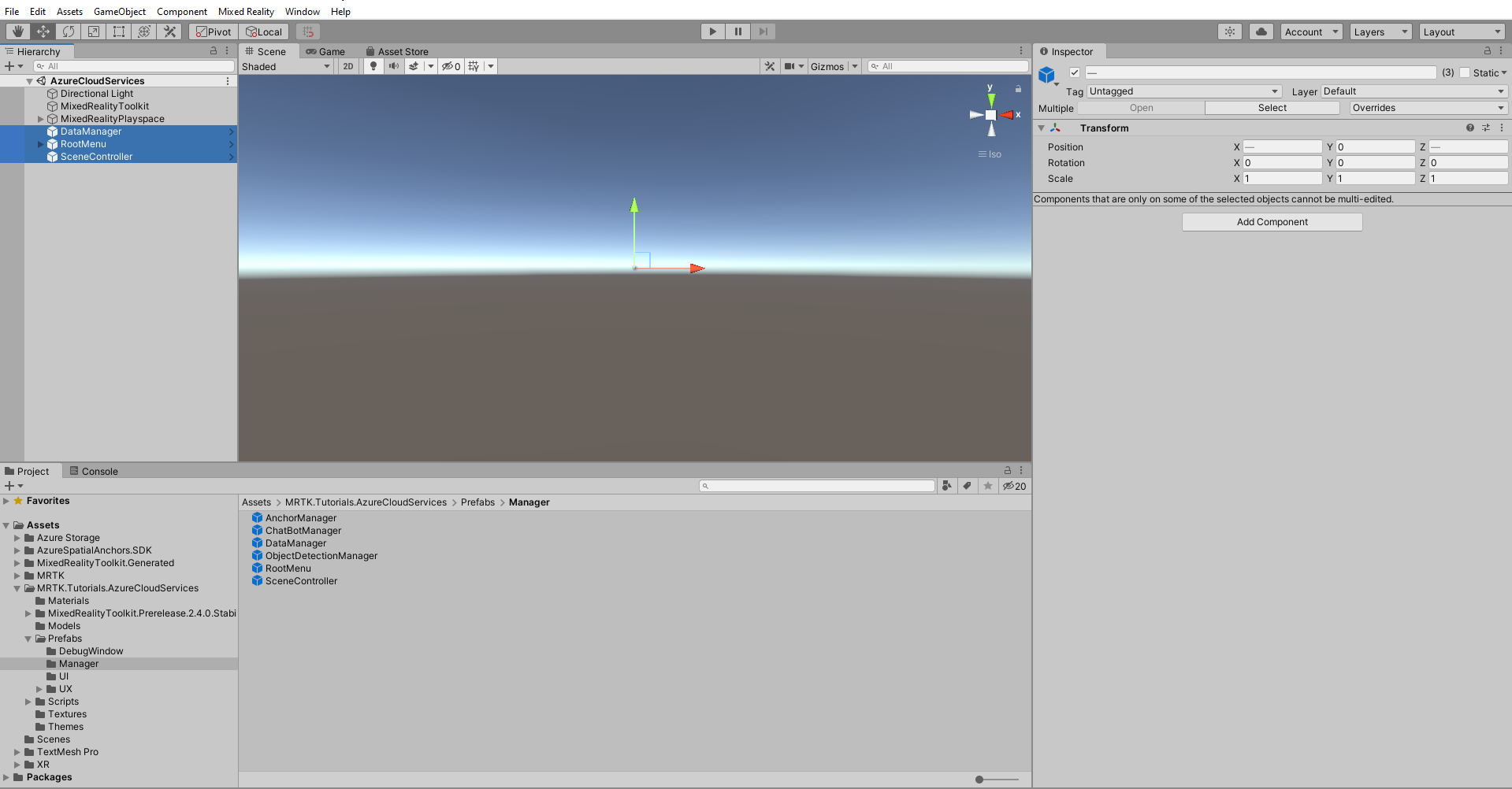Switch to the Asset Store tab

coord(397,51)
